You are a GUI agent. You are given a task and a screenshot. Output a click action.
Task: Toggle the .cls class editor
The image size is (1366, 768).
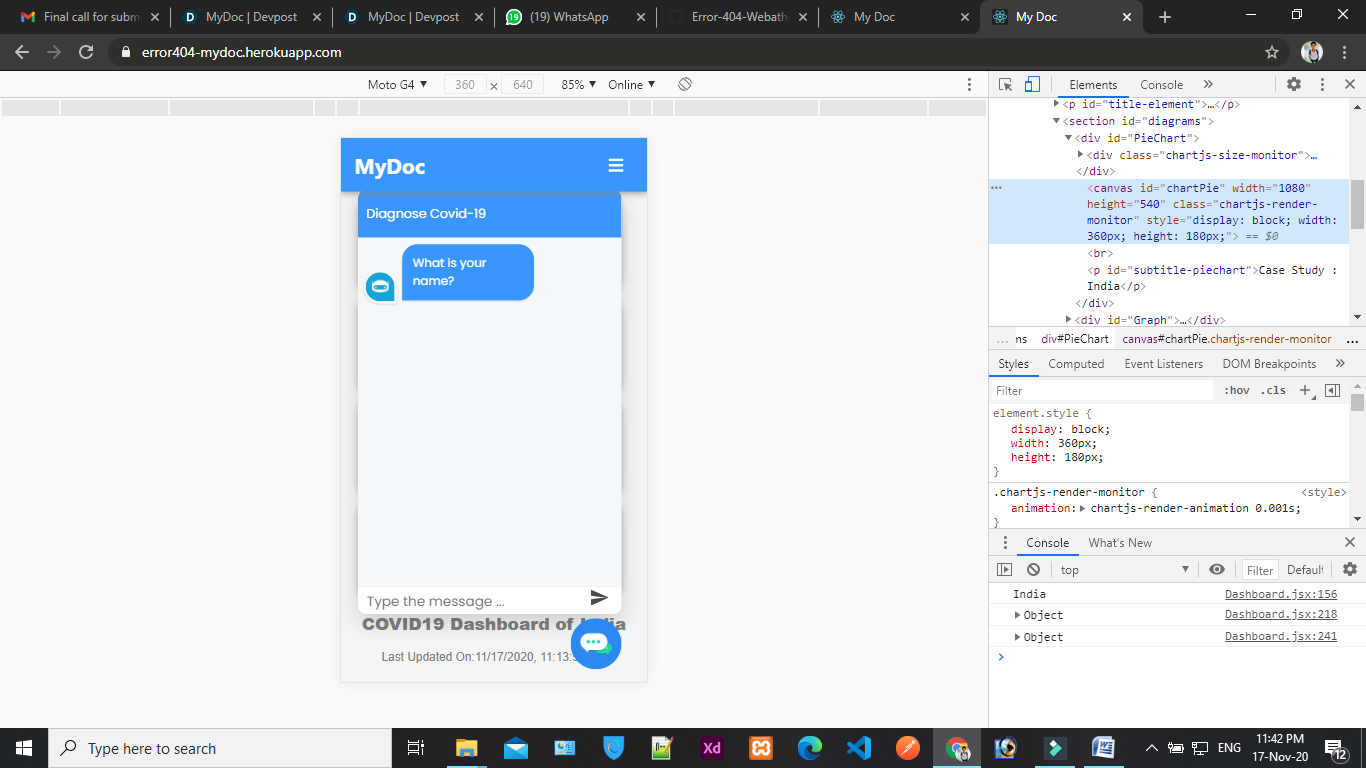pos(1273,391)
